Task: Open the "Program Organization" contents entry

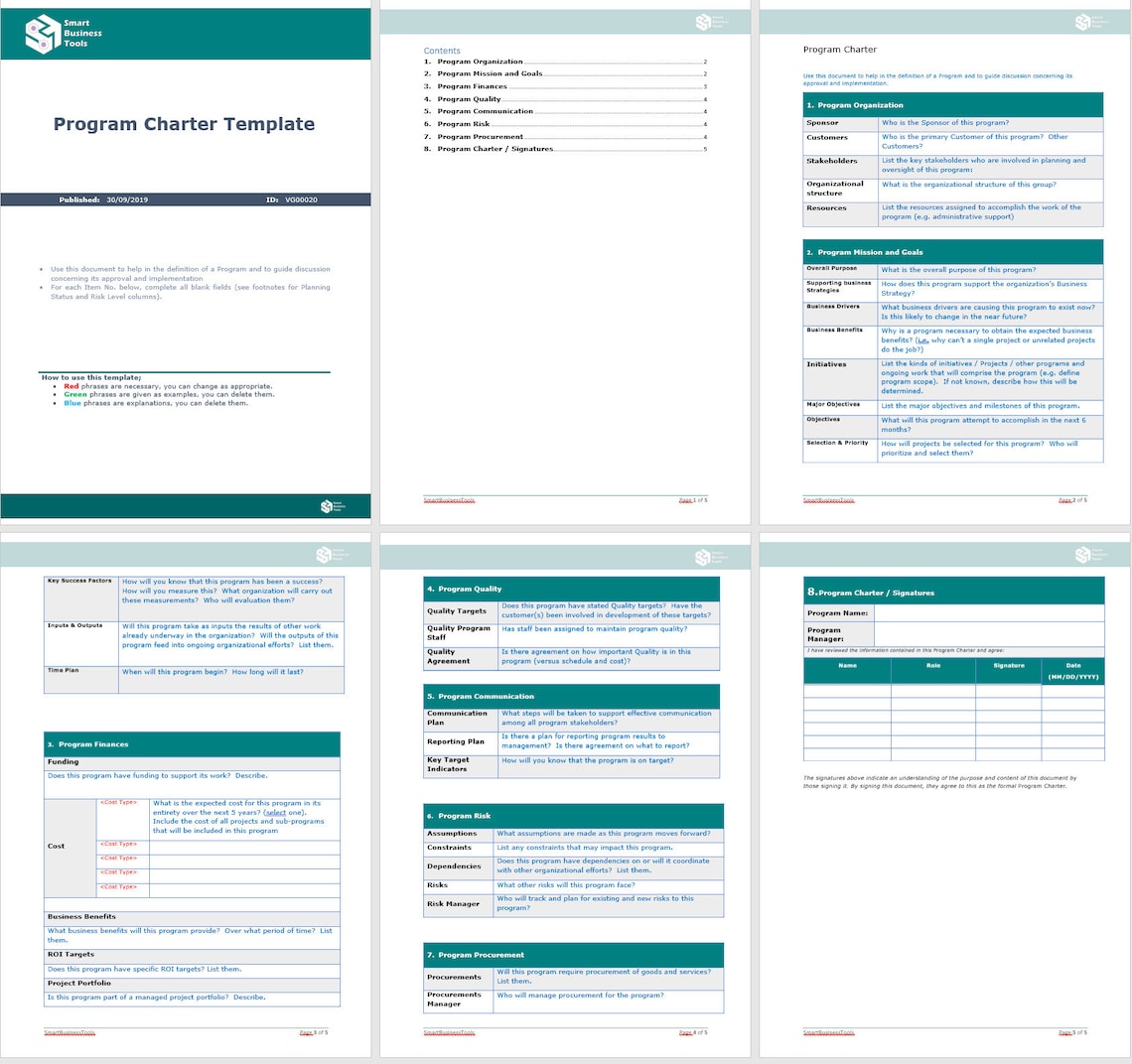Action: [x=483, y=61]
